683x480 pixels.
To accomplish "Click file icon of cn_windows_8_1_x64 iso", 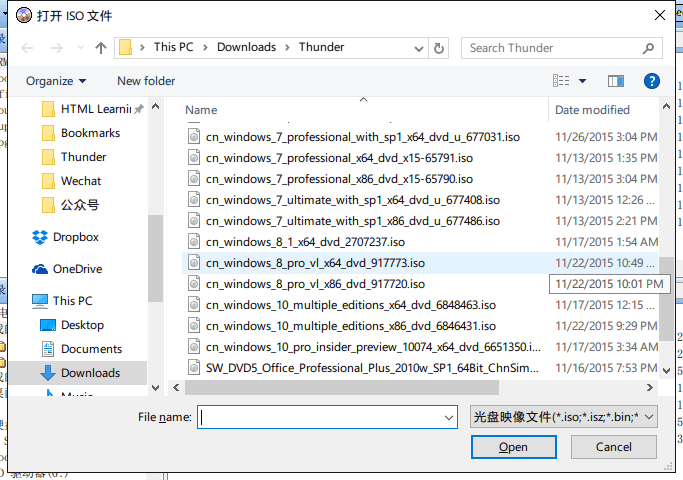I will (194, 242).
